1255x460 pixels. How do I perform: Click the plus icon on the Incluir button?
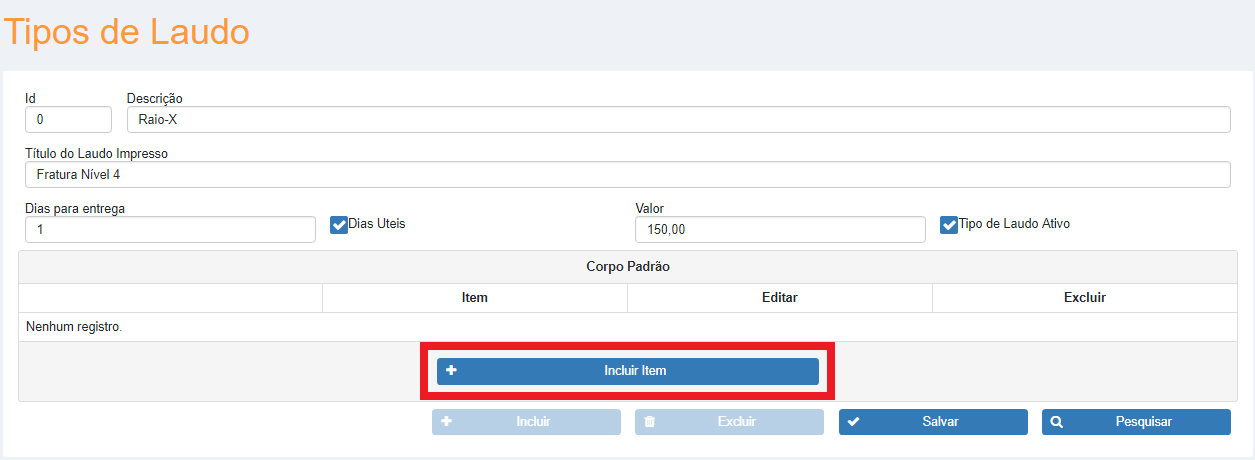click(446, 422)
